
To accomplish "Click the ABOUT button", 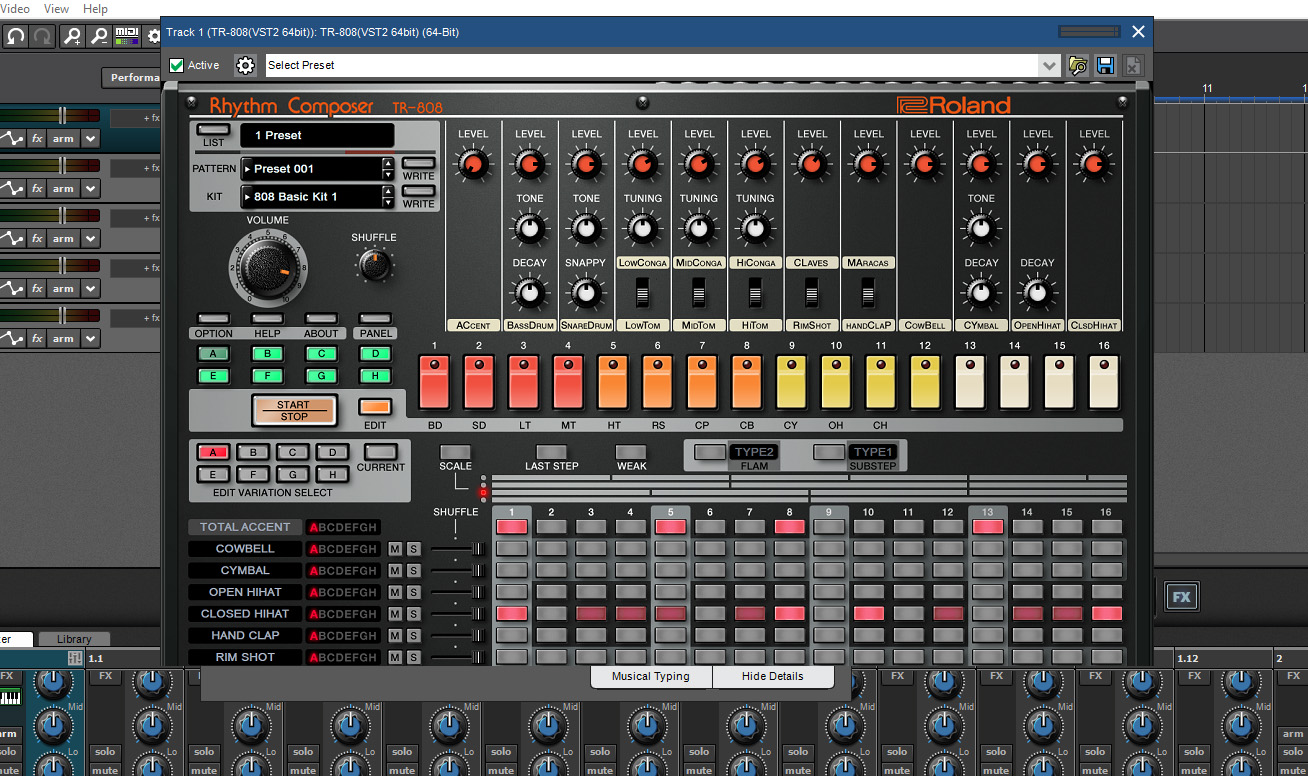I will click(321, 319).
